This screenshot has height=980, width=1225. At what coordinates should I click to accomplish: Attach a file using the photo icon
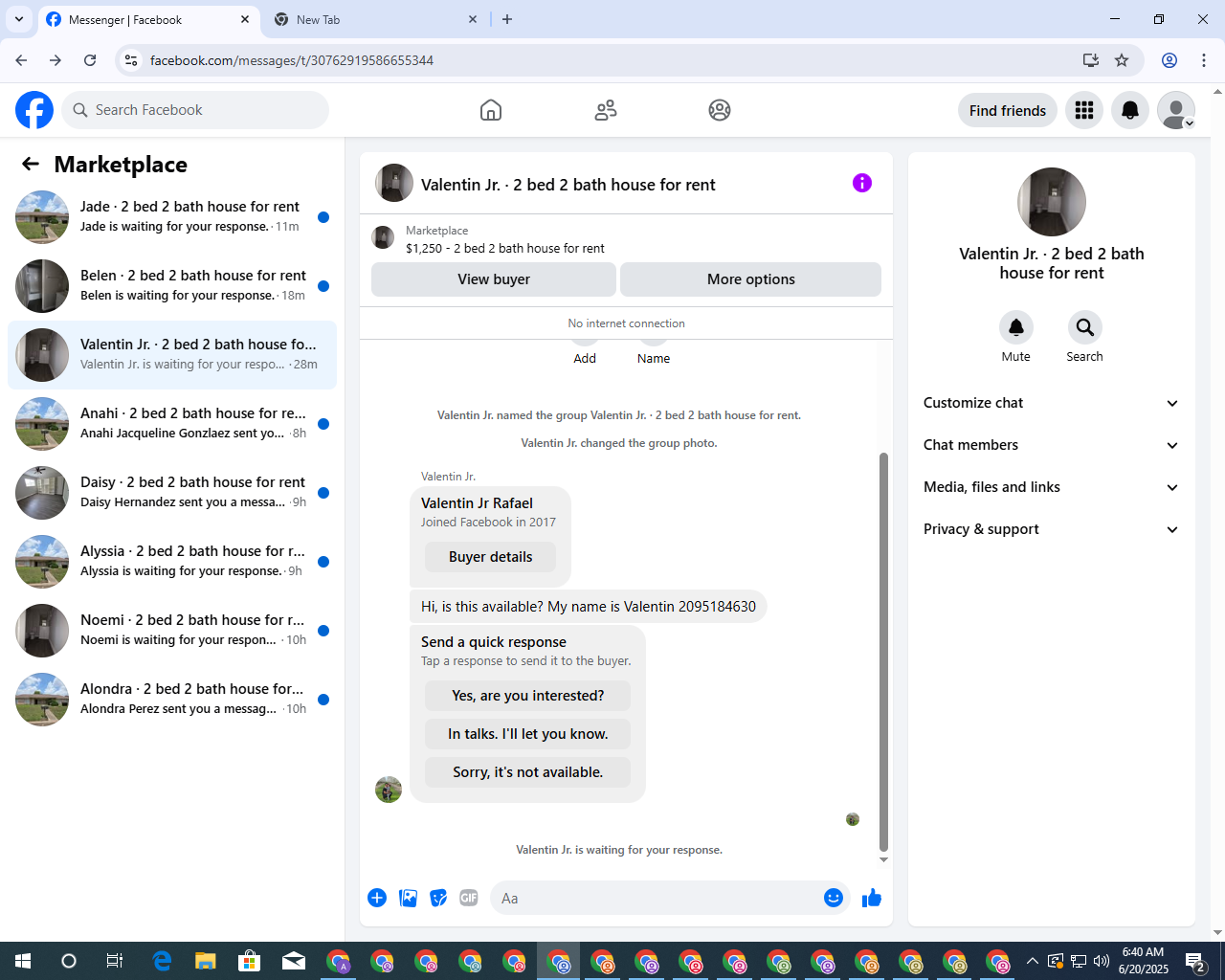pos(409,898)
